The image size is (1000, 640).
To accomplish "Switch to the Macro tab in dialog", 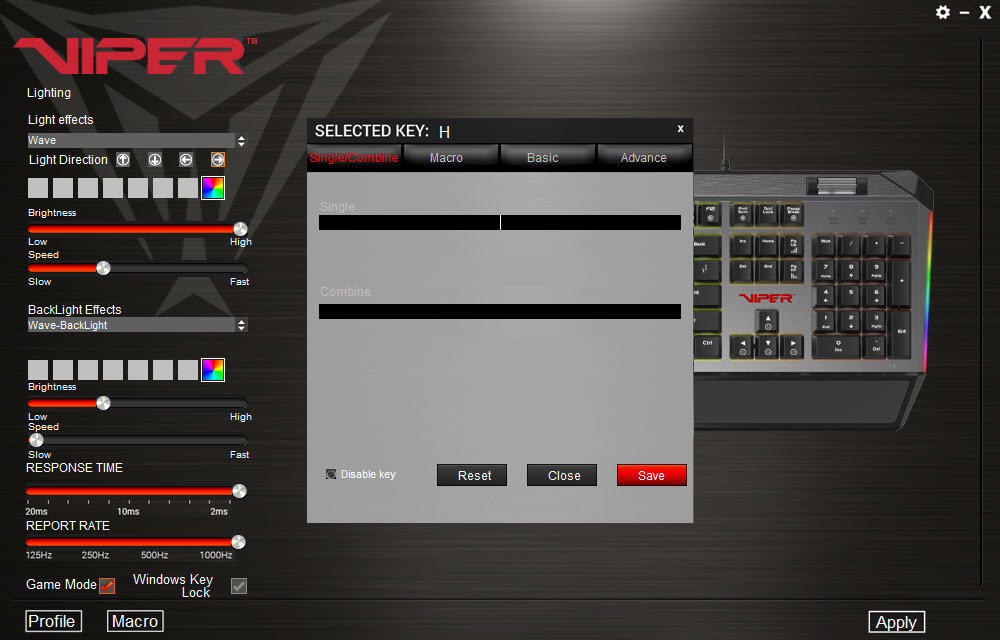I will point(450,157).
